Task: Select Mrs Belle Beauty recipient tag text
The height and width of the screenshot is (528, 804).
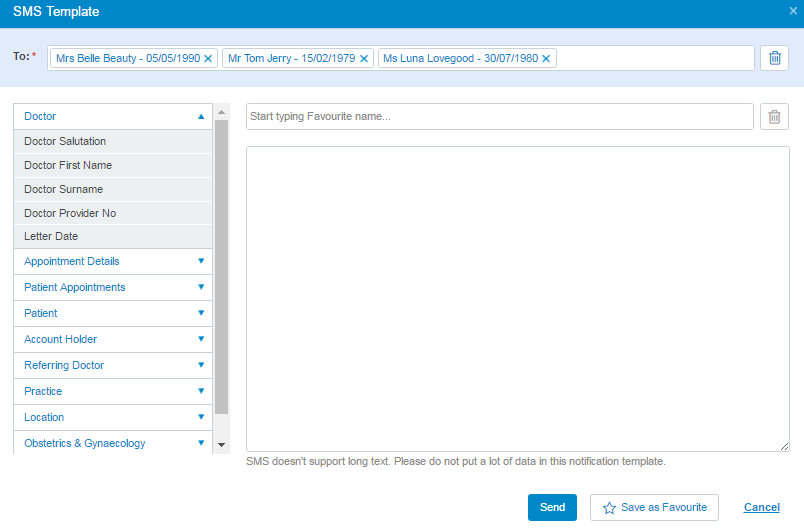Action: 128,58
